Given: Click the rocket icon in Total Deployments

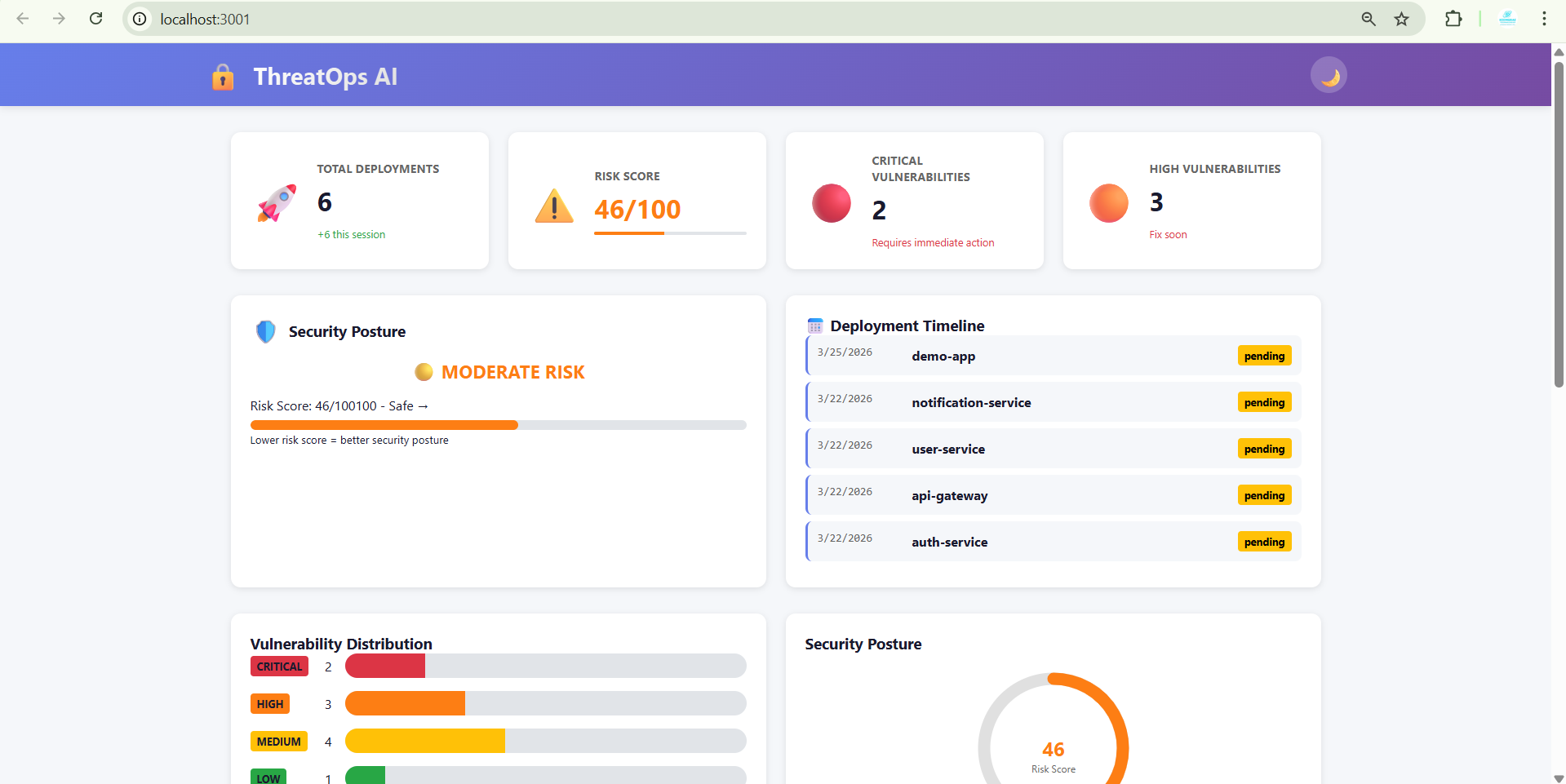Looking at the screenshot, I should pos(277,202).
